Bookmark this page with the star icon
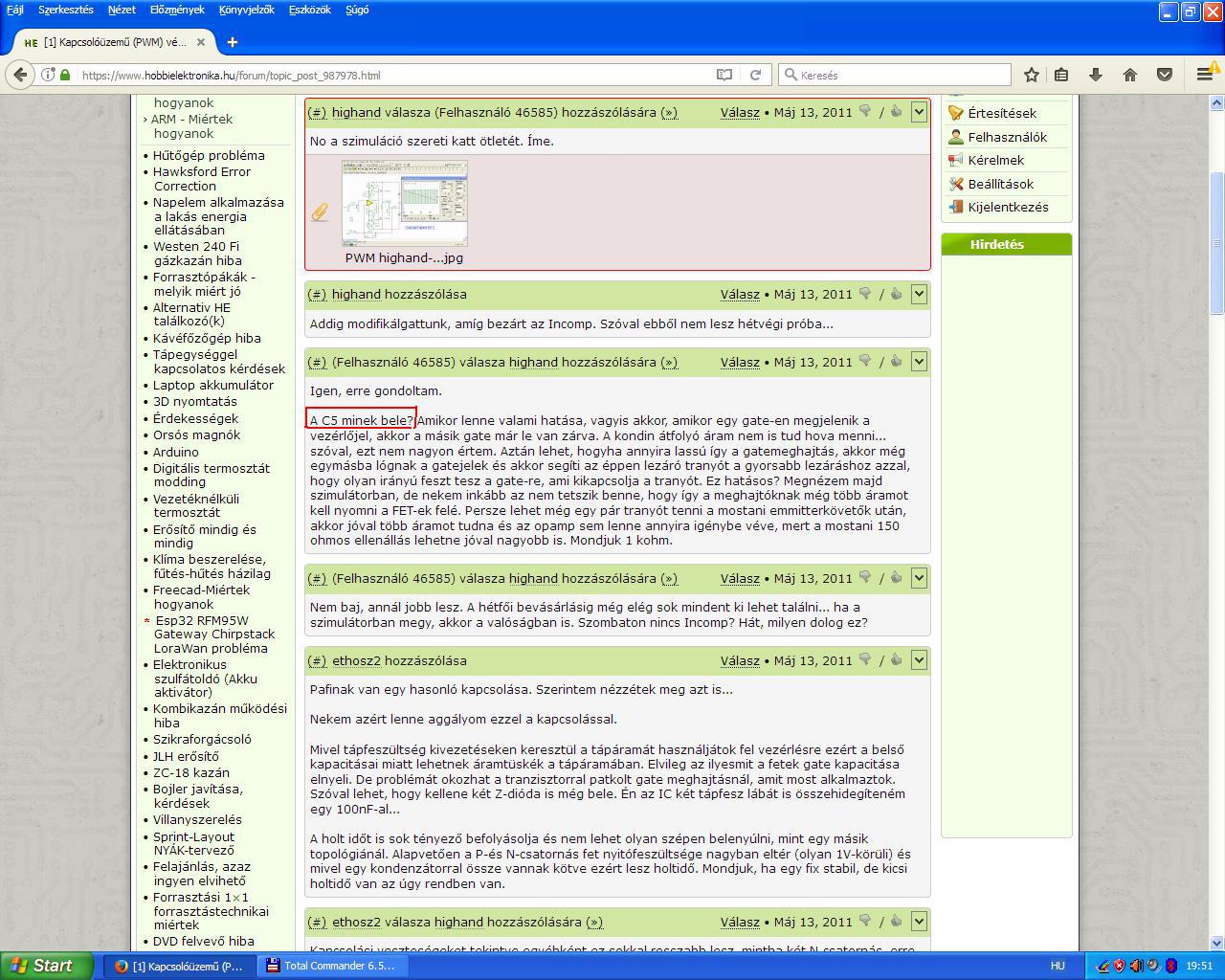Image resolution: width=1225 pixels, height=980 pixels. (x=1032, y=75)
